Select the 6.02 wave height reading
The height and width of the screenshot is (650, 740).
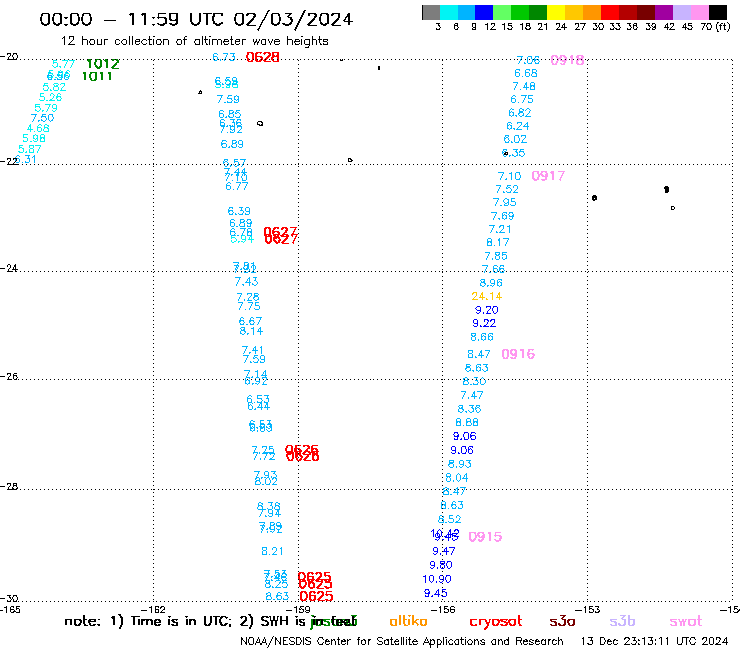click(x=515, y=139)
